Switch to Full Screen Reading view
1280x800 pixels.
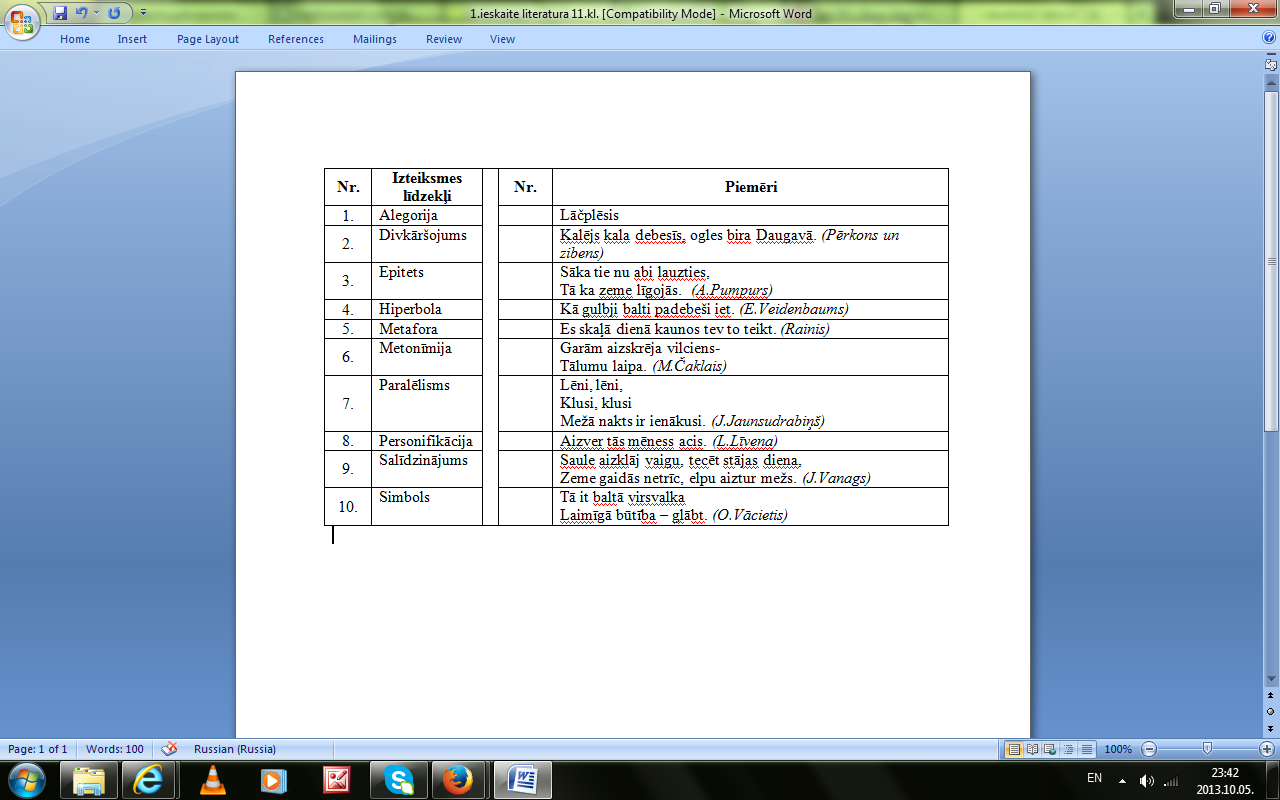[x=1033, y=749]
